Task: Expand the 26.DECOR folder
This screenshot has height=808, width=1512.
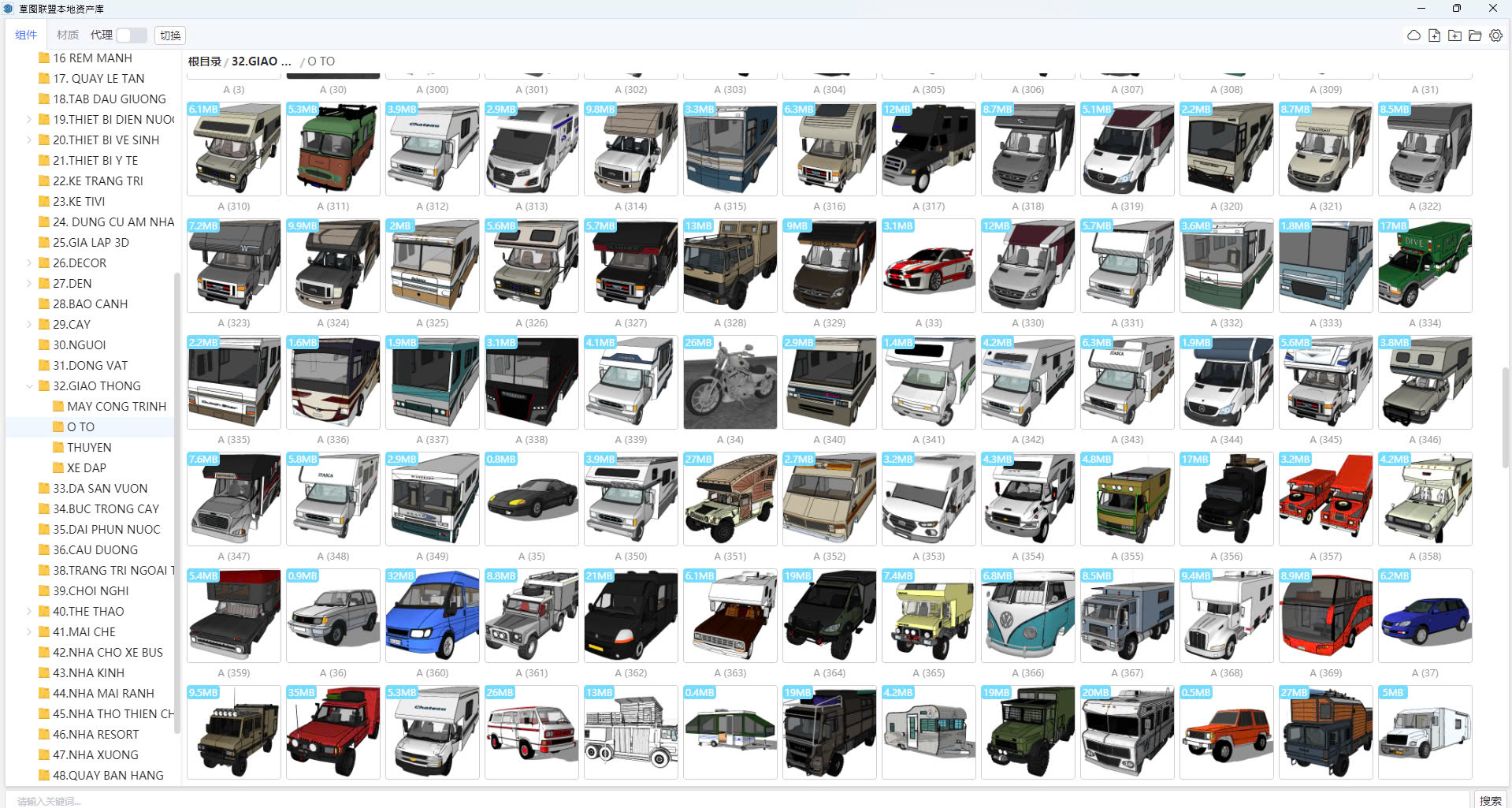Action: click(x=30, y=263)
